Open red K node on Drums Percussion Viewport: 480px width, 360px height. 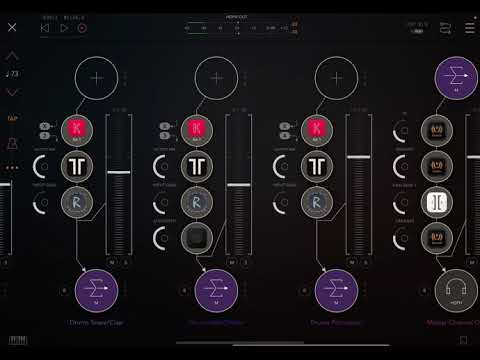point(317,130)
